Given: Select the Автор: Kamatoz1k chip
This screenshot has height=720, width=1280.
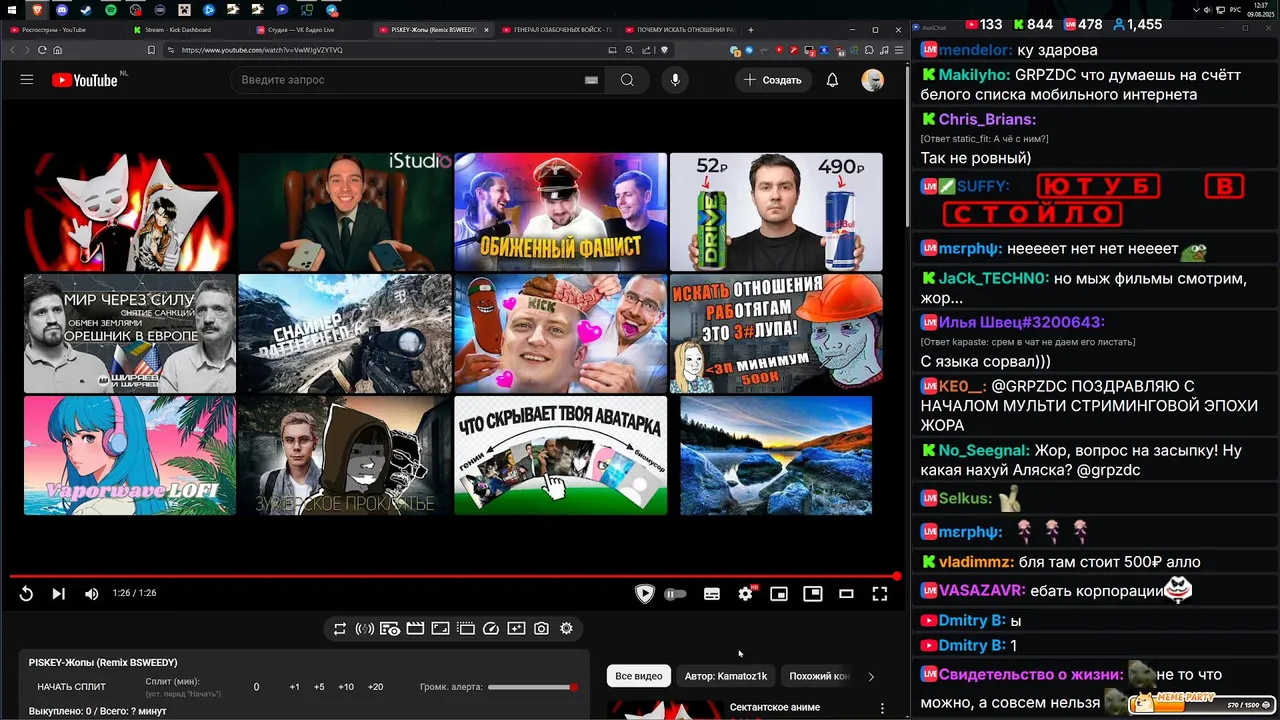Looking at the screenshot, I should tap(726, 676).
